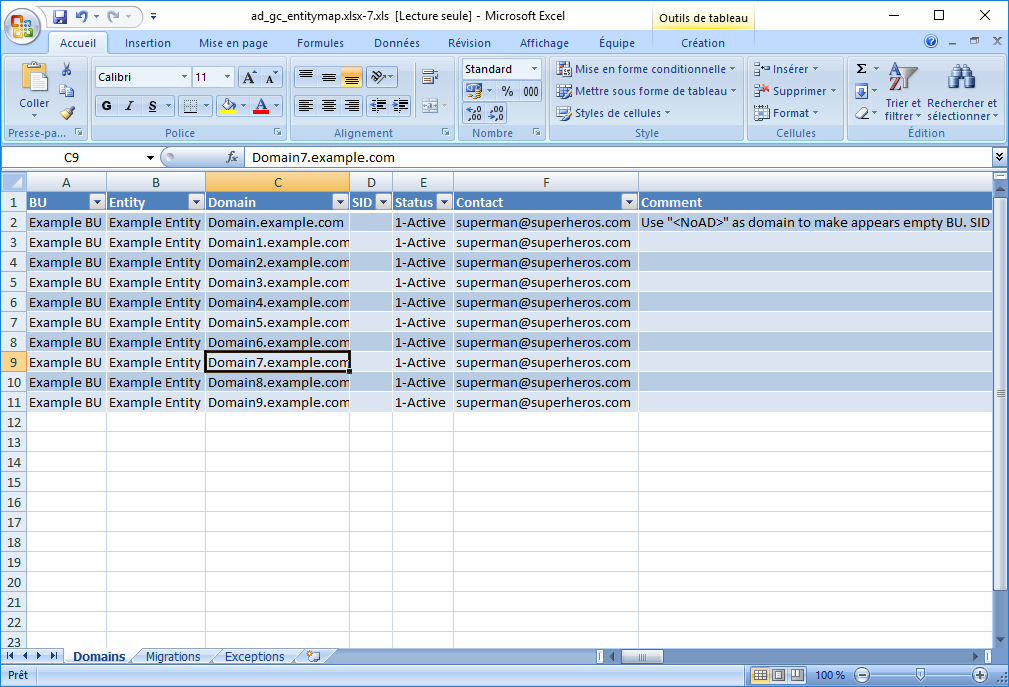1009x687 pixels.
Task: Open the Création table tools tab
Action: coord(703,43)
